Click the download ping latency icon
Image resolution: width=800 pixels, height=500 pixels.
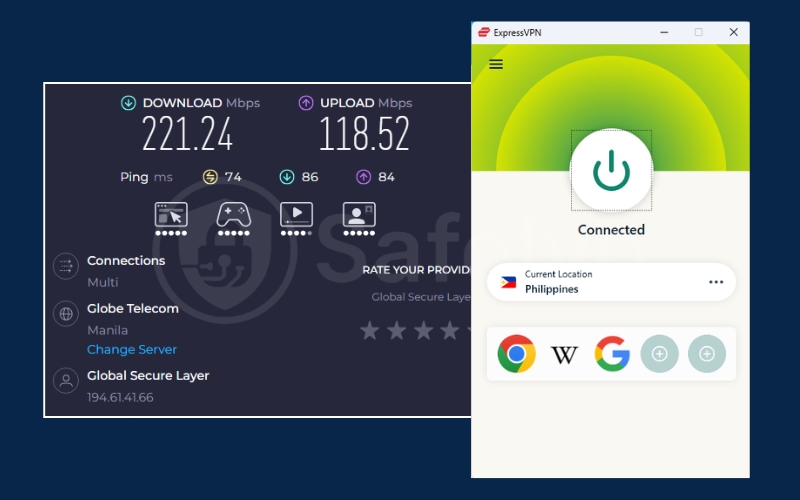coord(287,177)
